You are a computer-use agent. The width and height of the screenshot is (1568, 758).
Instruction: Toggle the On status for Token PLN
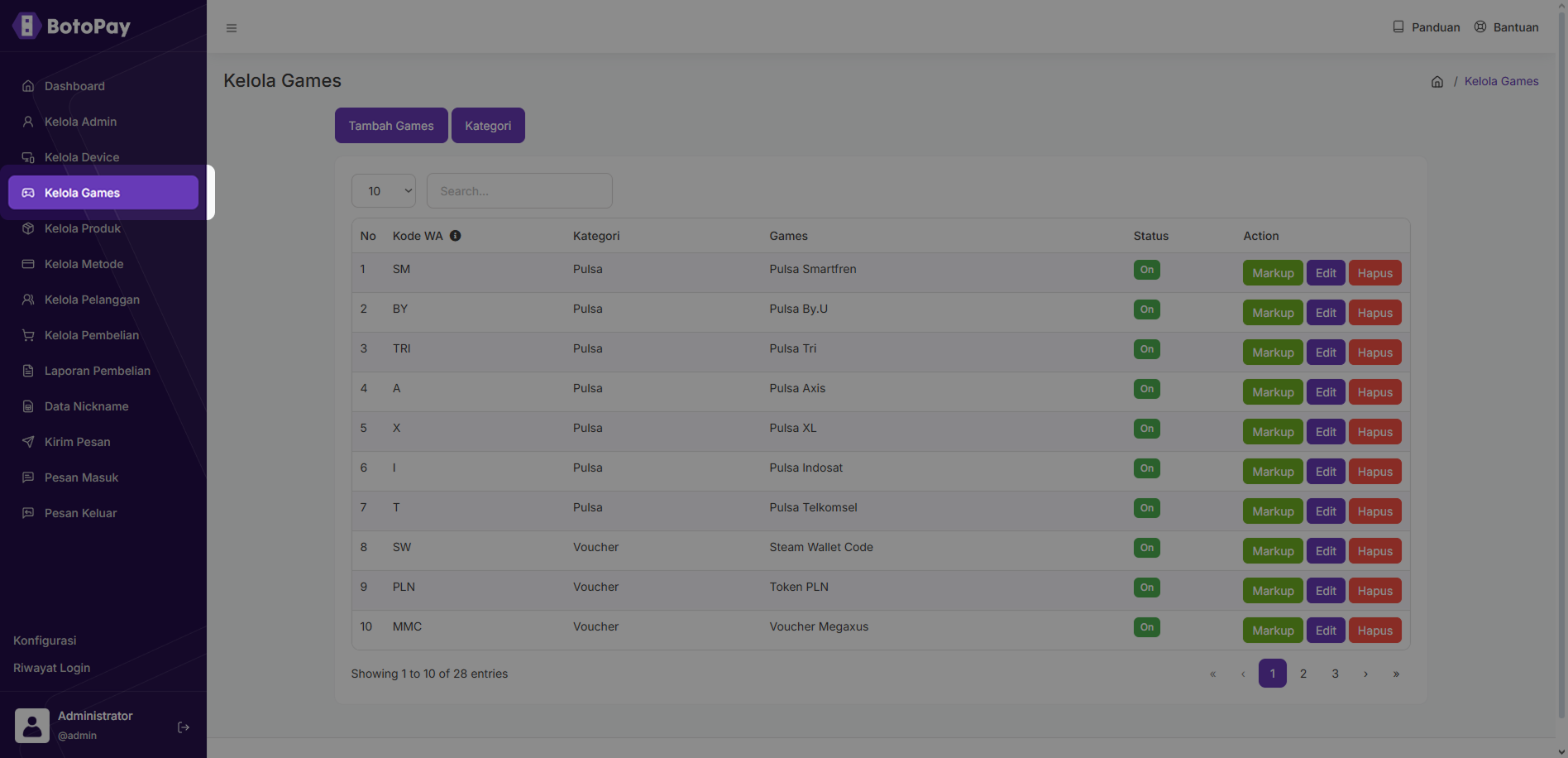(1146, 588)
